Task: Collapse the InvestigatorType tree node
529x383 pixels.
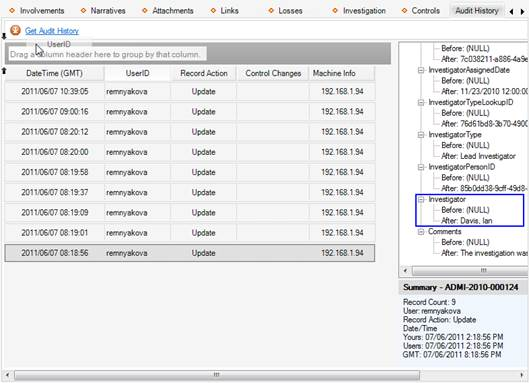Action: (x=421, y=135)
